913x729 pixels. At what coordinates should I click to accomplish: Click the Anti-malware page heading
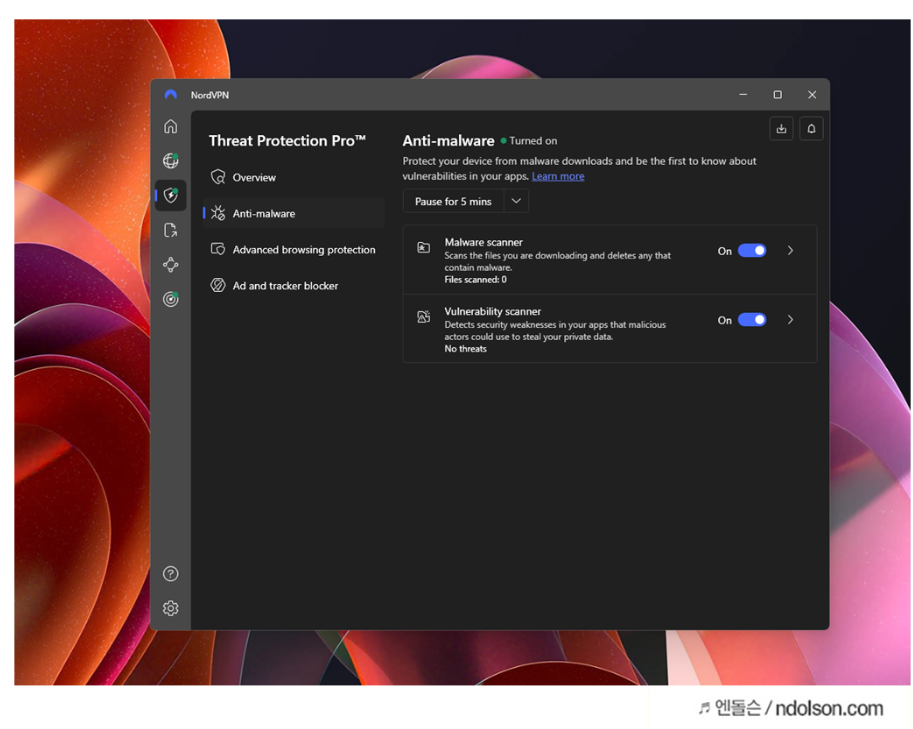(x=448, y=141)
